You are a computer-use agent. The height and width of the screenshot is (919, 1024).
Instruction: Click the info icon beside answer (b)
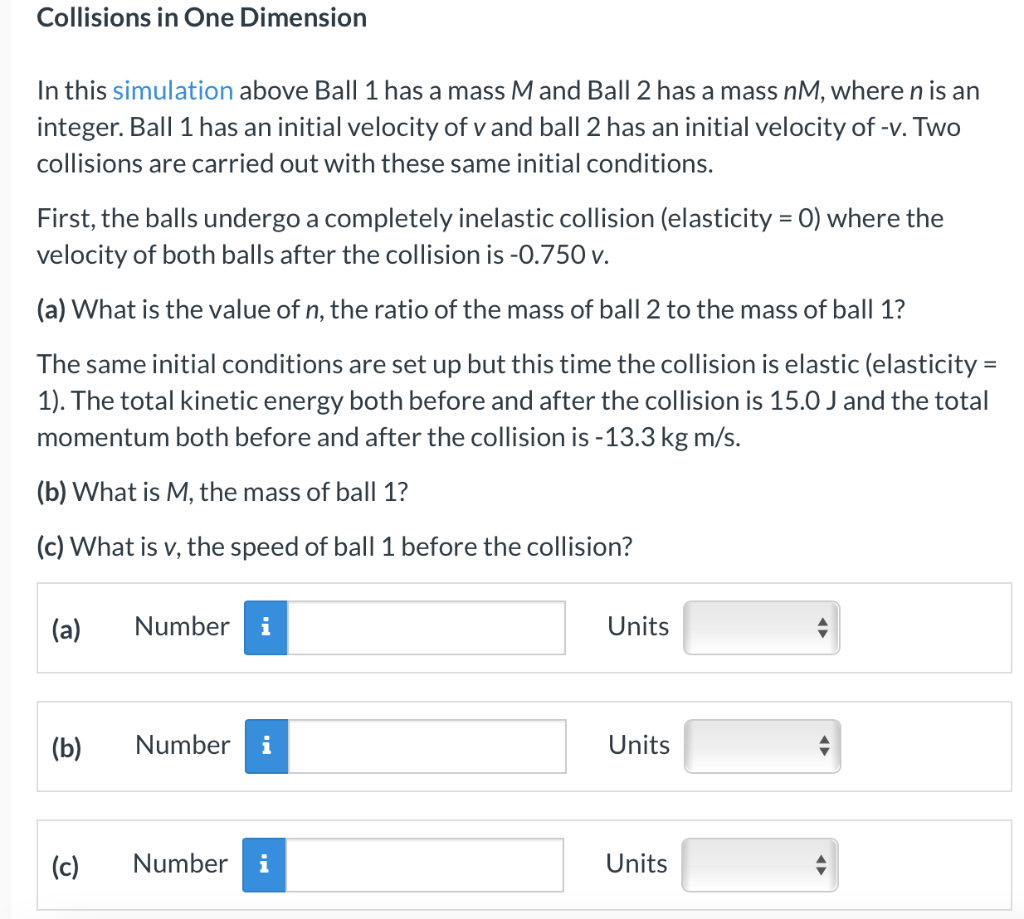[265, 746]
